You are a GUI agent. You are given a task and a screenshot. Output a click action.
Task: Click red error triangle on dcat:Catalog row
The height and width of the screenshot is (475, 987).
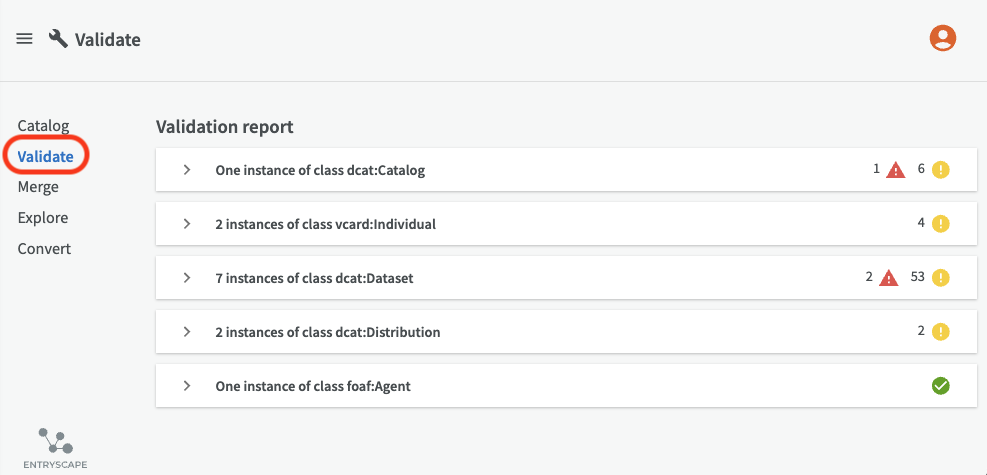click(x=895, y=170)
